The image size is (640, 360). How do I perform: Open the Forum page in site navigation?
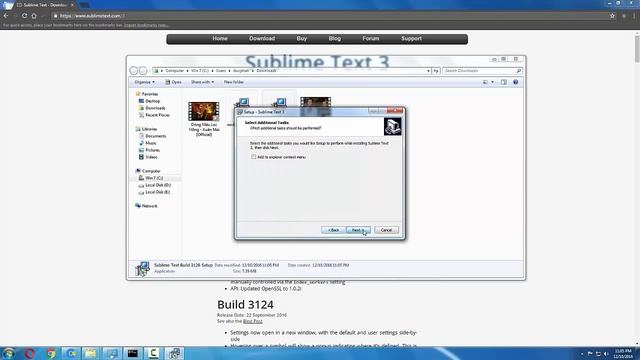[371, 38]
